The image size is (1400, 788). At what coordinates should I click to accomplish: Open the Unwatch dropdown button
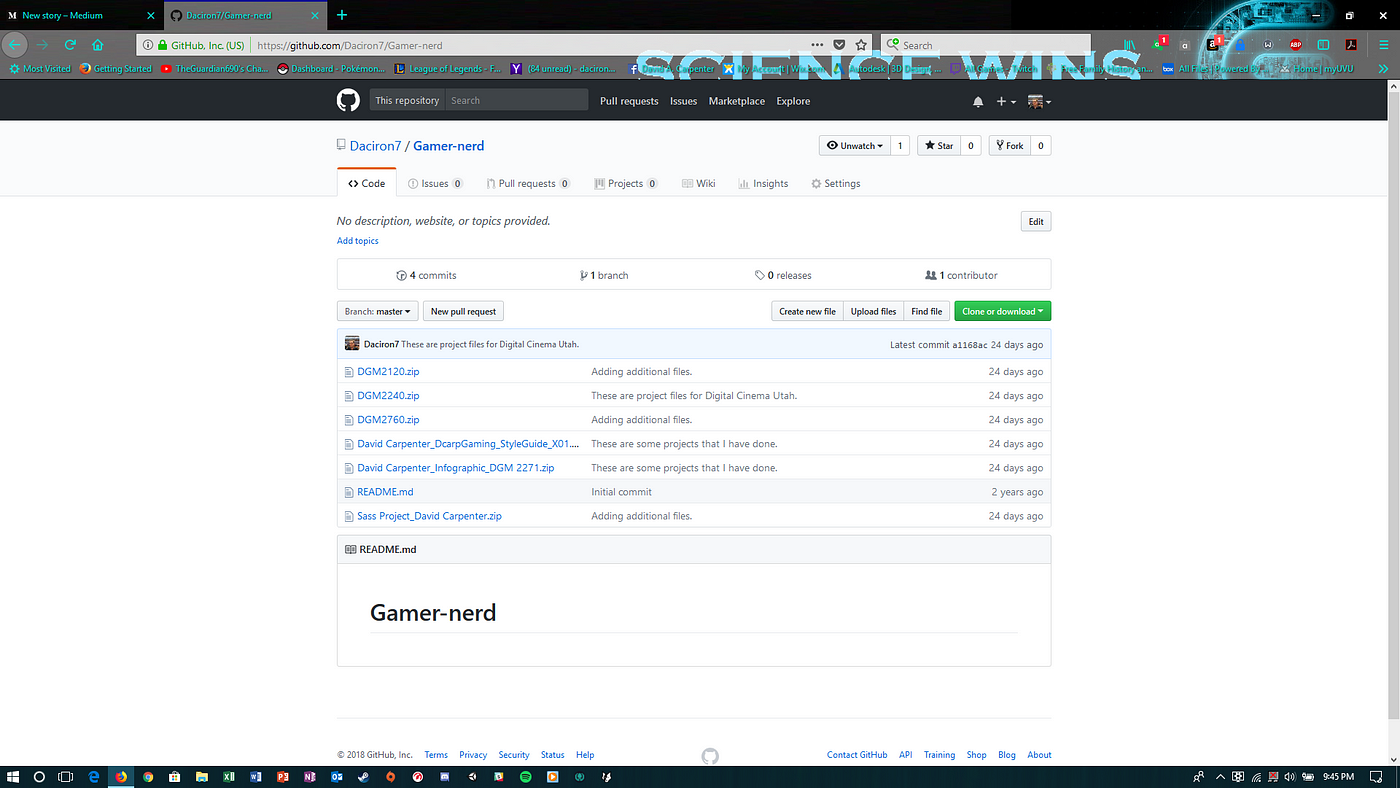pyautogui.click(x=855, y=146)
